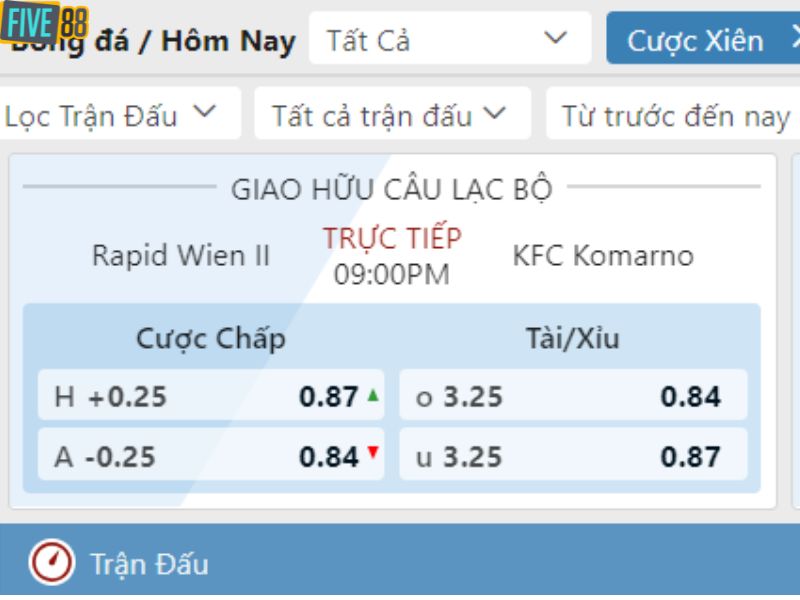This screenshot has width=800, height=600.
Task: Click the Five88 logo
Action: pyautogui.click(x=45, y=24)
